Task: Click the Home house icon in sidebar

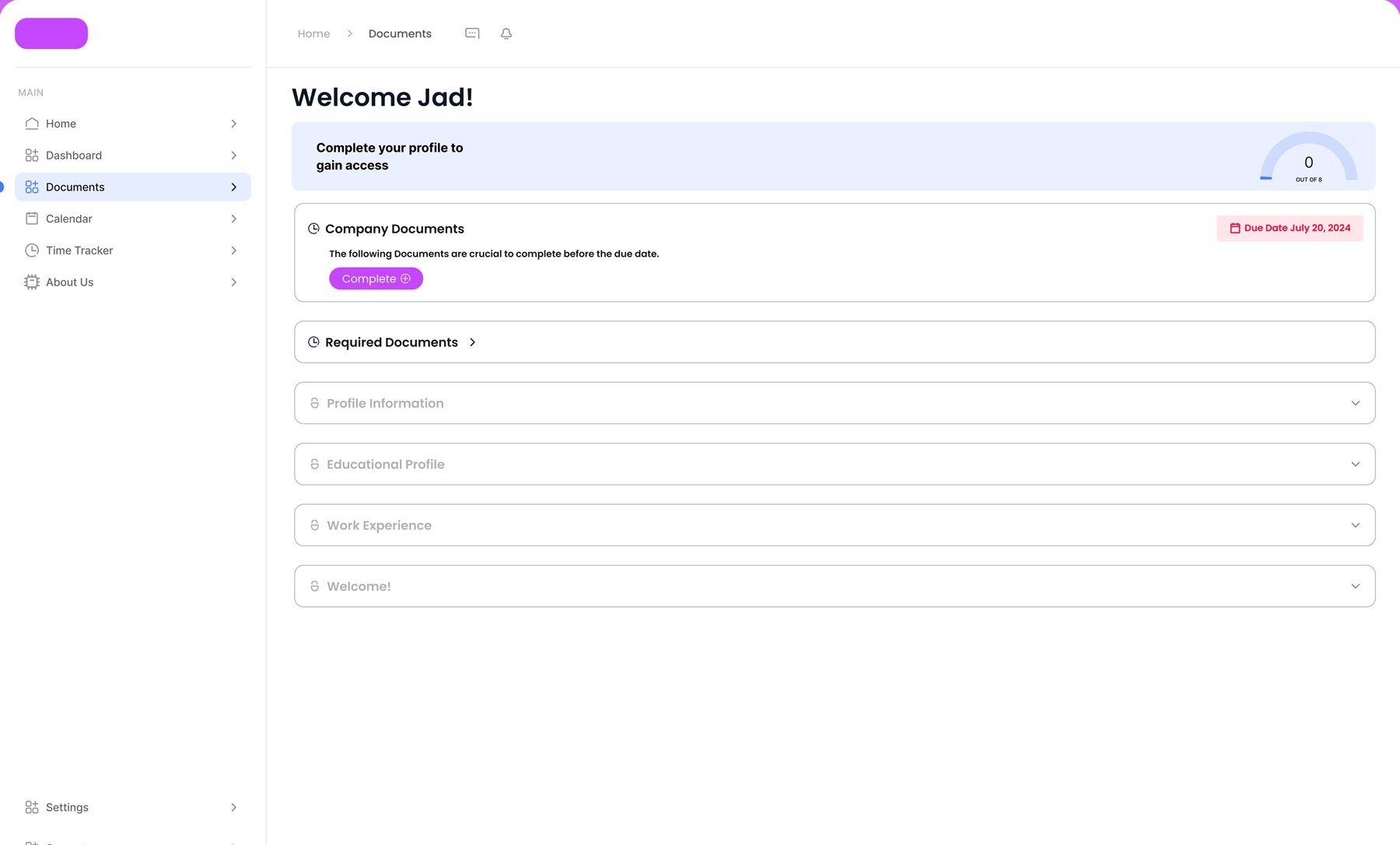Action: (x=32, y=124)
